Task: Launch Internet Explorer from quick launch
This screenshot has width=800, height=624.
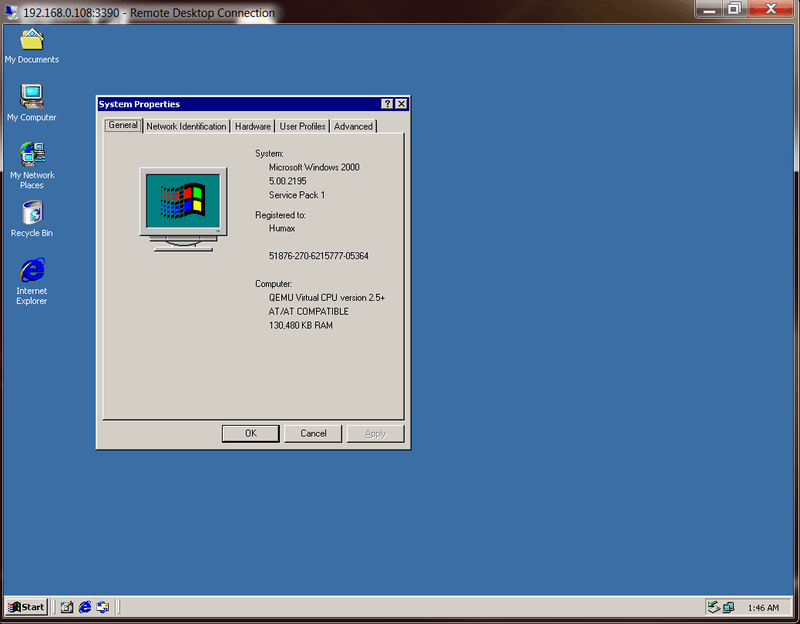Action: click(x=85, y=607)
